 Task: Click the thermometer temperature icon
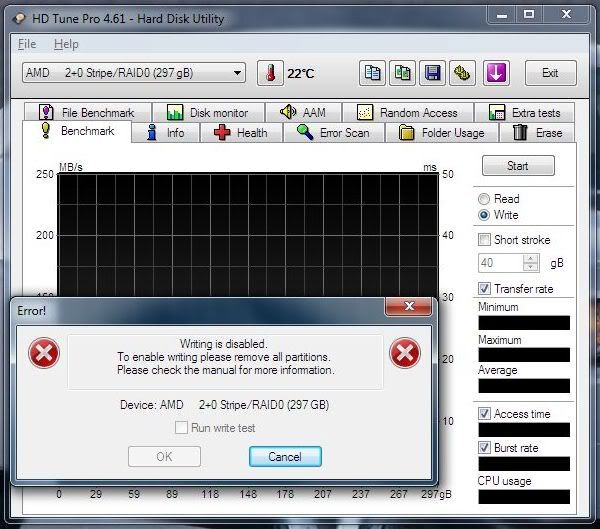[x=270, y=73]
